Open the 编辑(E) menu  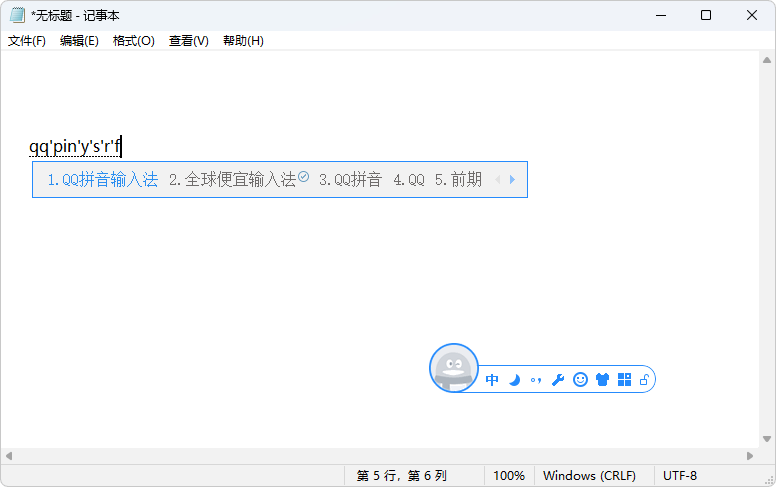point(79,41)
